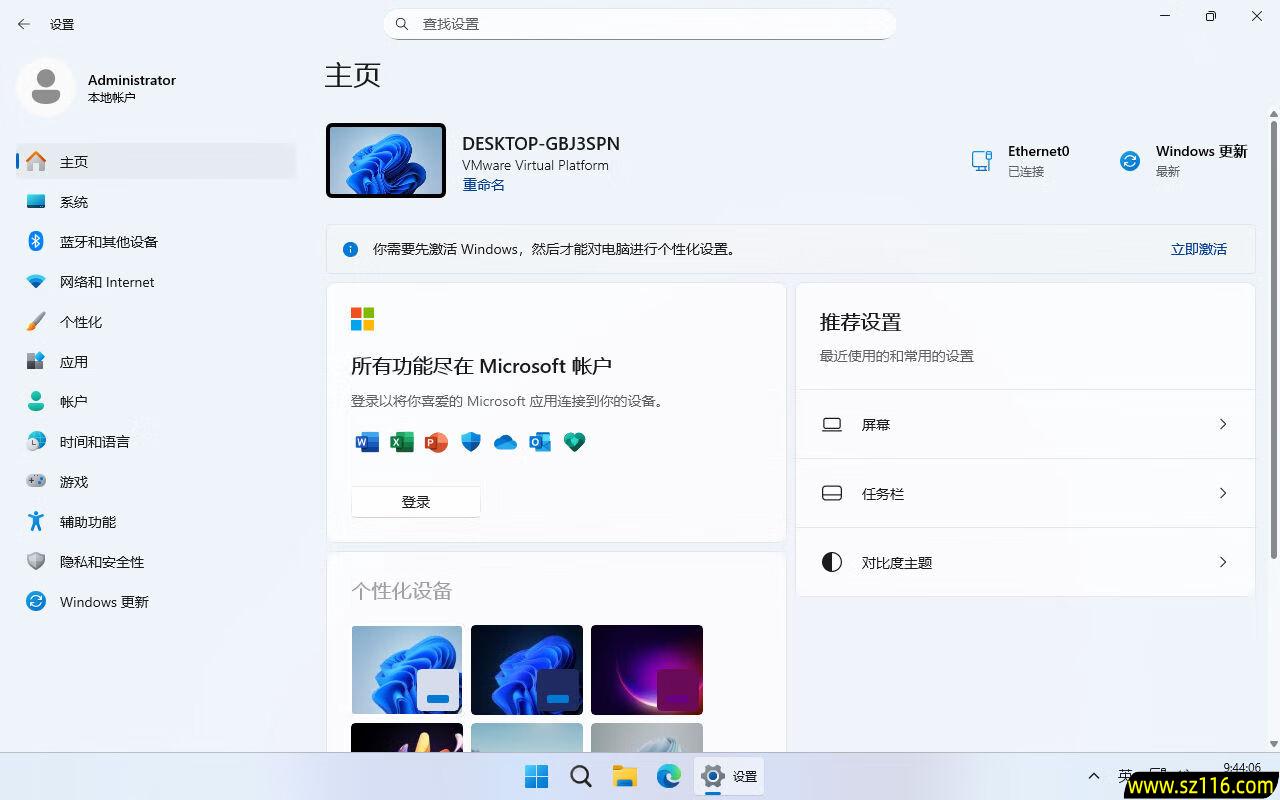The width and height of the screenshot is (1280, 800).
Task: Open Windows 更新 from the sidebar
Action: point(104,601)
